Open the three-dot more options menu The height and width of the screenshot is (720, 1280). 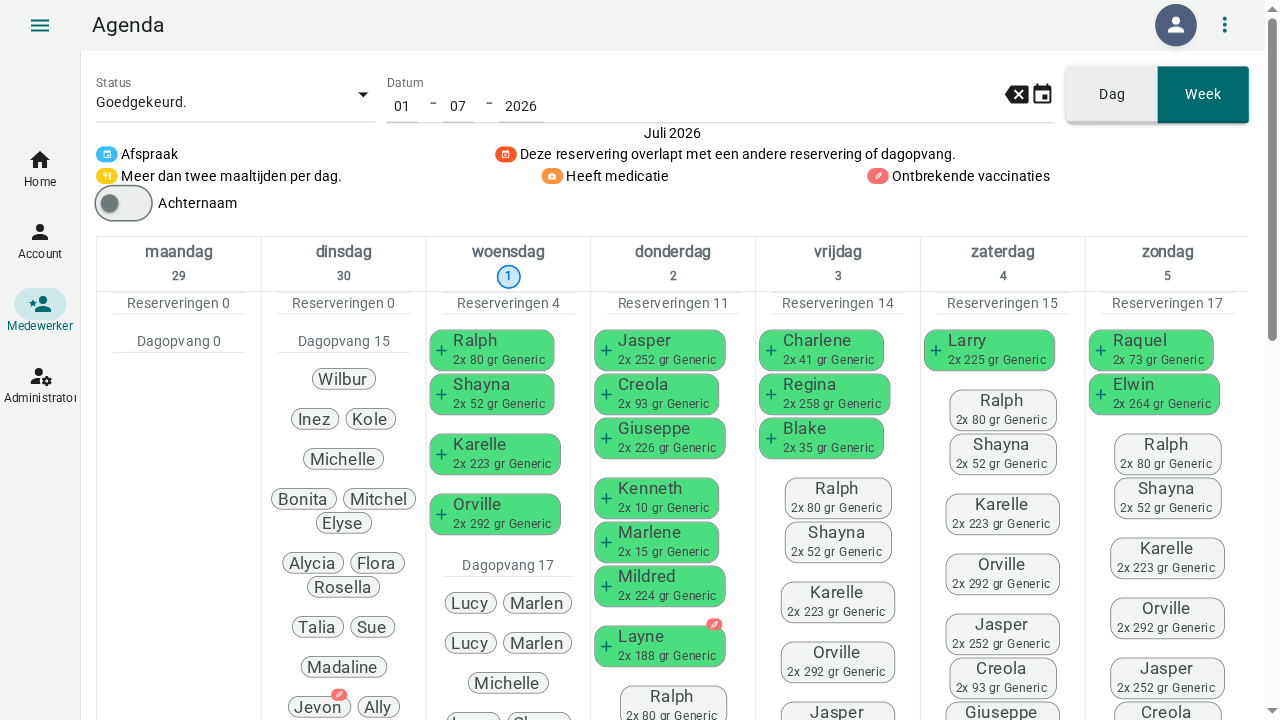[x=1225, y=25]
